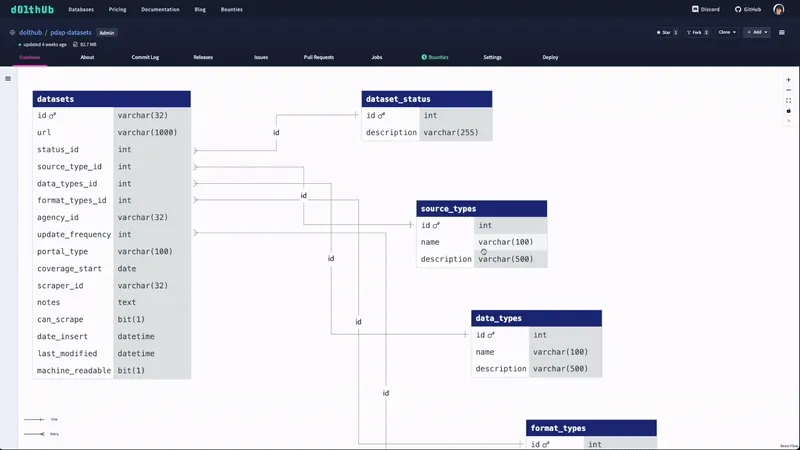Expand the Clone dropdown
Screen dimensions: 800x450
pyautogui.click(x=727, y=32)
